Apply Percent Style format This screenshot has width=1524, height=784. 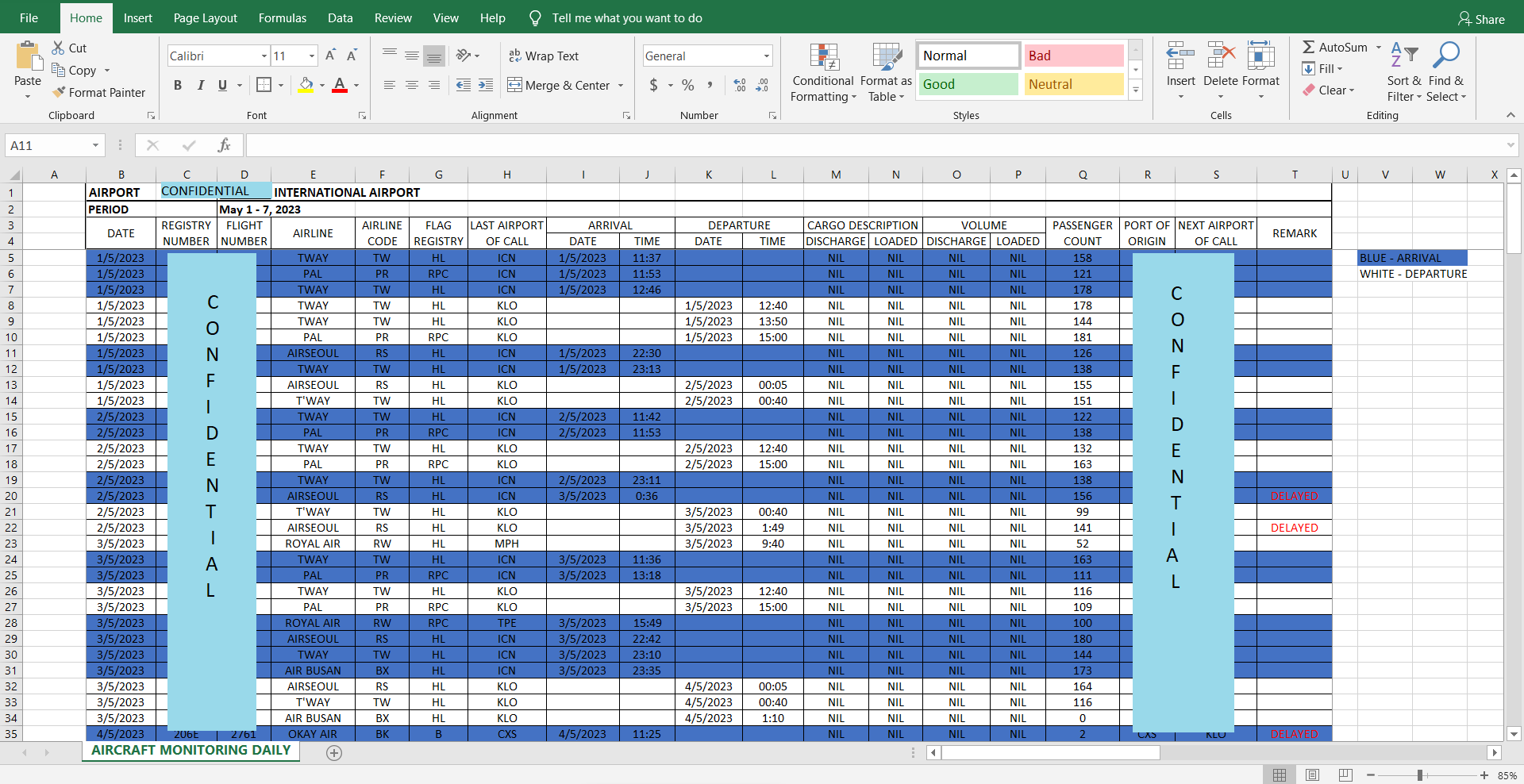coord(687,85)
